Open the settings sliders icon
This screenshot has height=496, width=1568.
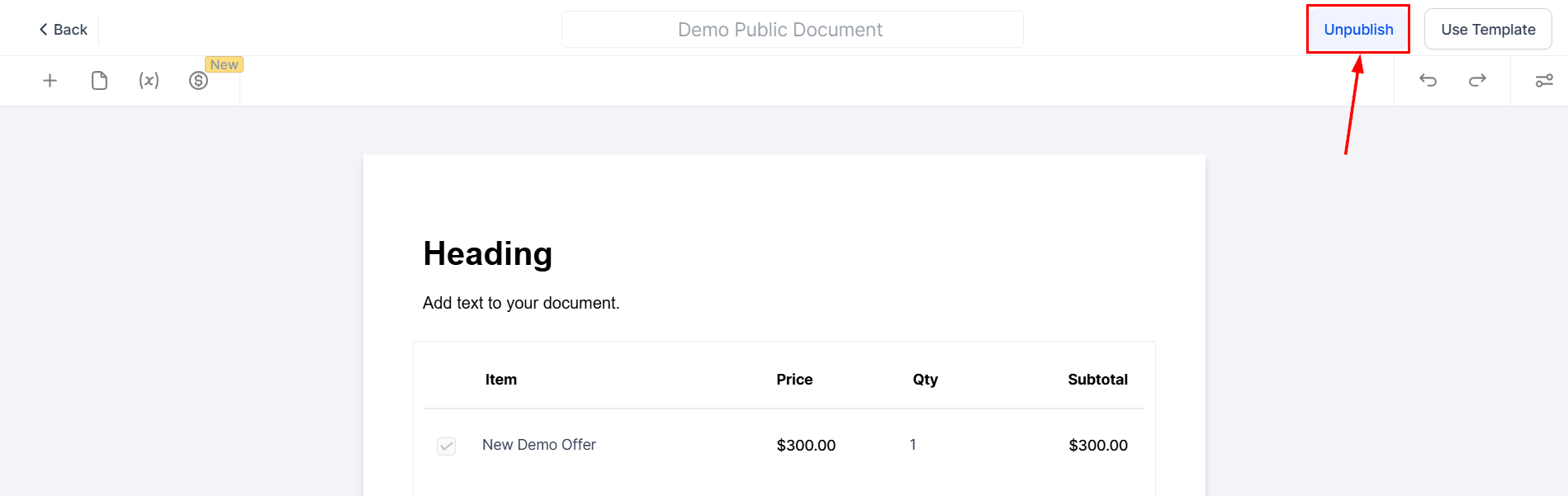coord(1543,80)
